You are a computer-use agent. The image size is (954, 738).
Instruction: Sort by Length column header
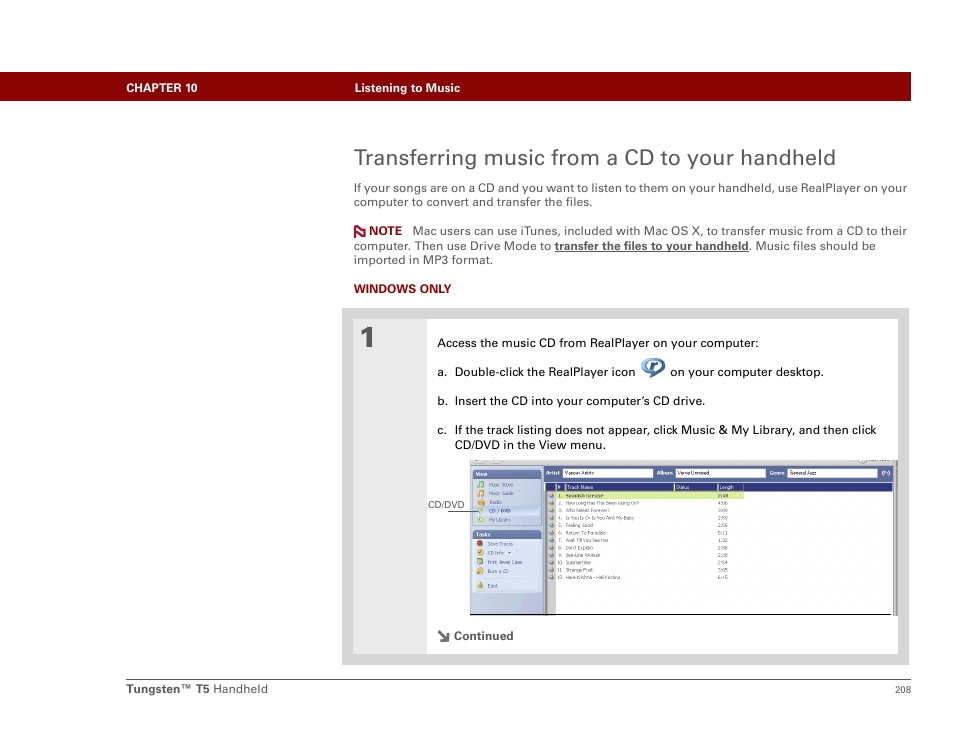[x=730, y=487]
